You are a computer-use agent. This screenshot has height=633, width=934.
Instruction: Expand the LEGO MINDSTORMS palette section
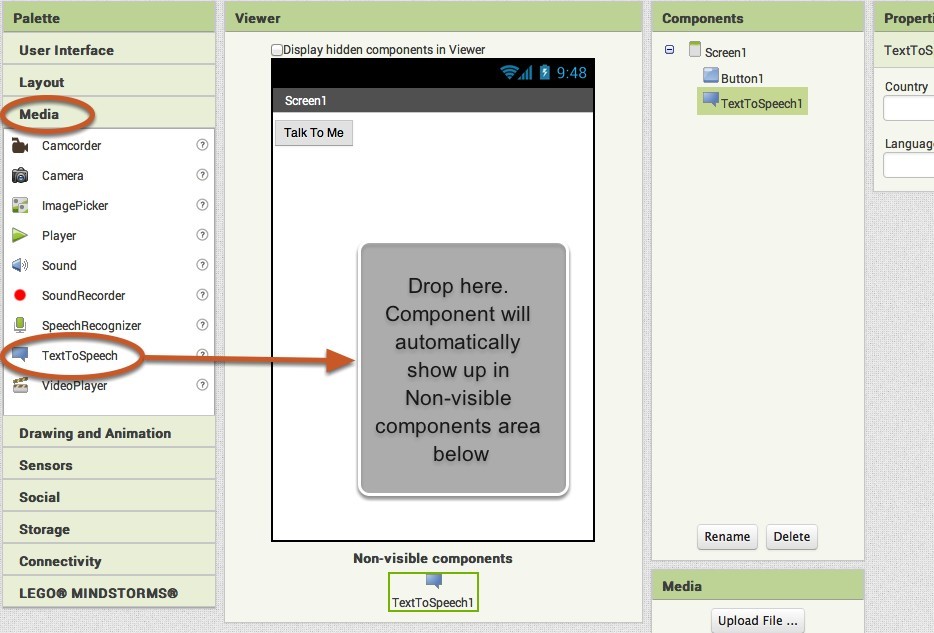[109, 593]
